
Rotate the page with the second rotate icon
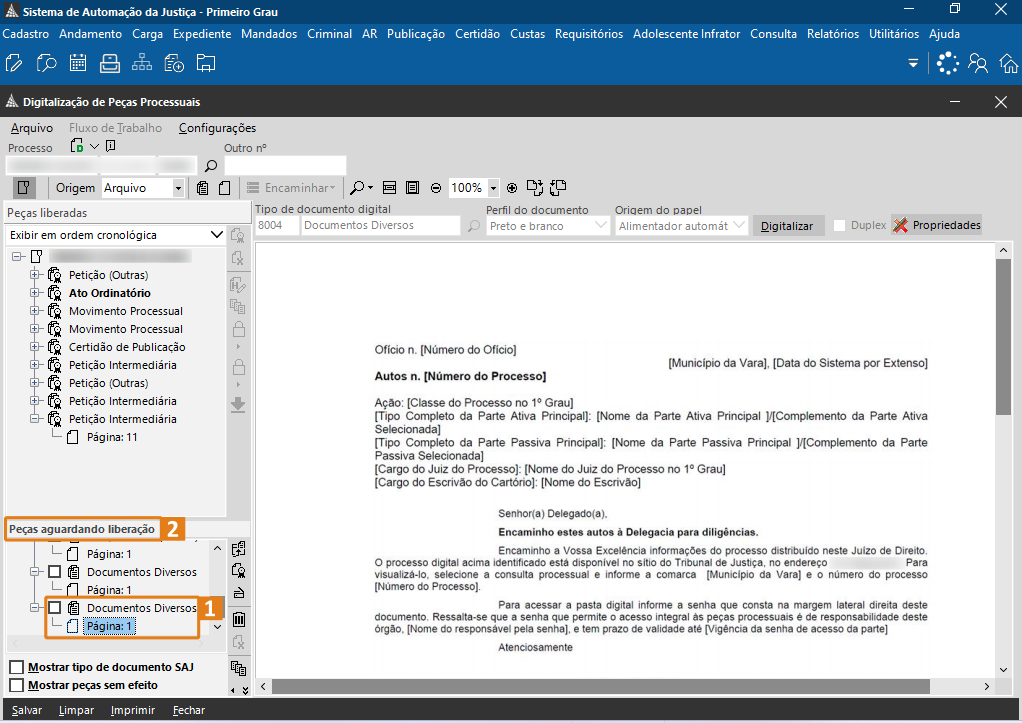(x=558, y=188)
